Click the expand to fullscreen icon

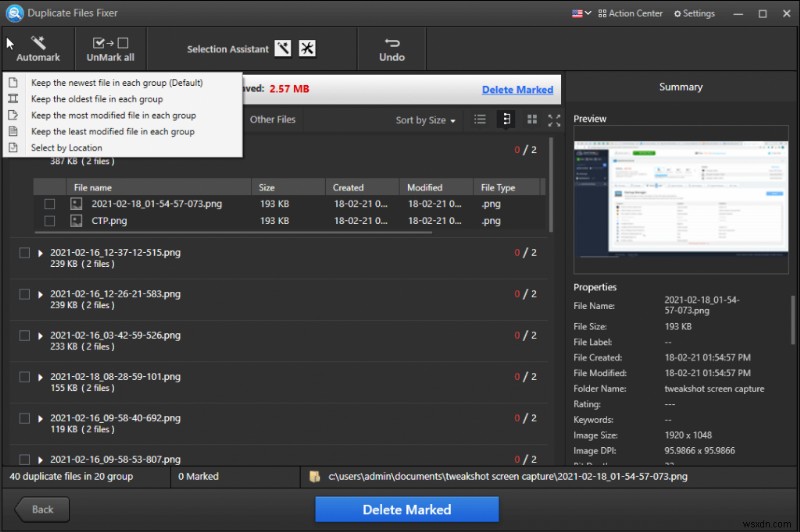tap(554, 120)
